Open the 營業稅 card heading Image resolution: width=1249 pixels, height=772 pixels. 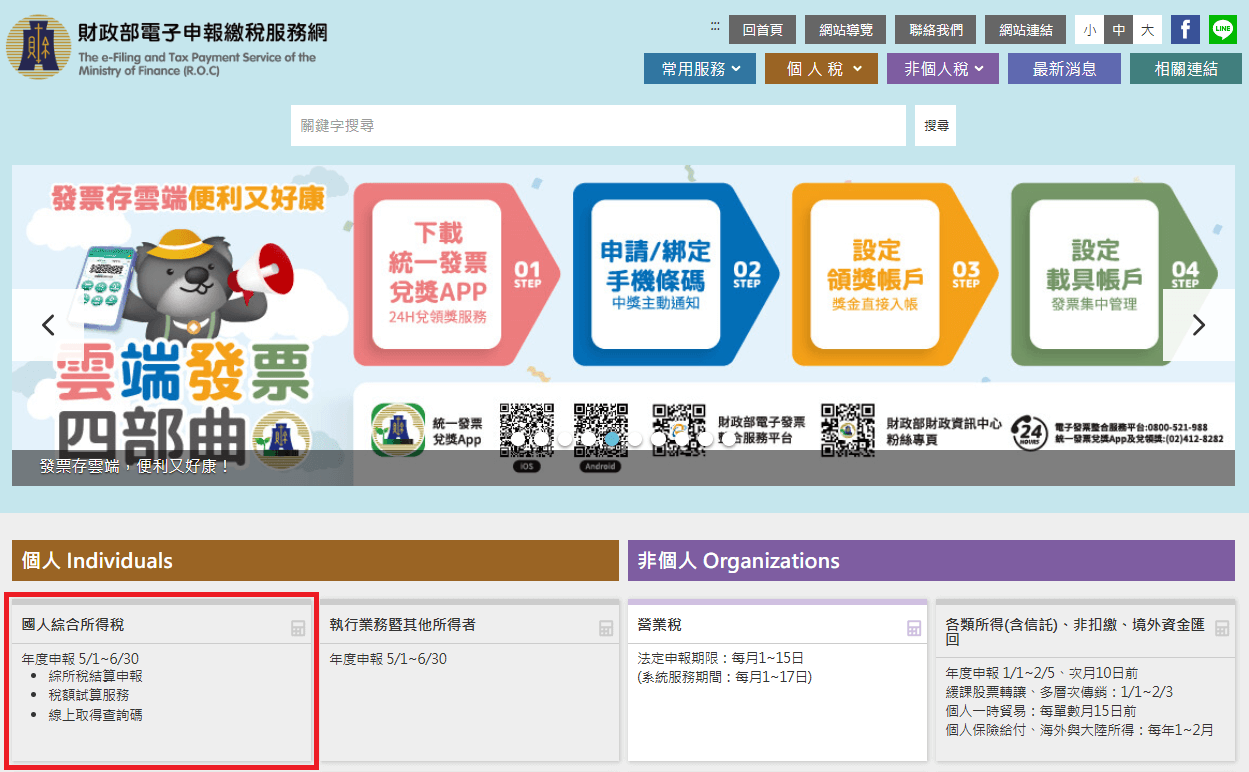click(x=659, y=625)
